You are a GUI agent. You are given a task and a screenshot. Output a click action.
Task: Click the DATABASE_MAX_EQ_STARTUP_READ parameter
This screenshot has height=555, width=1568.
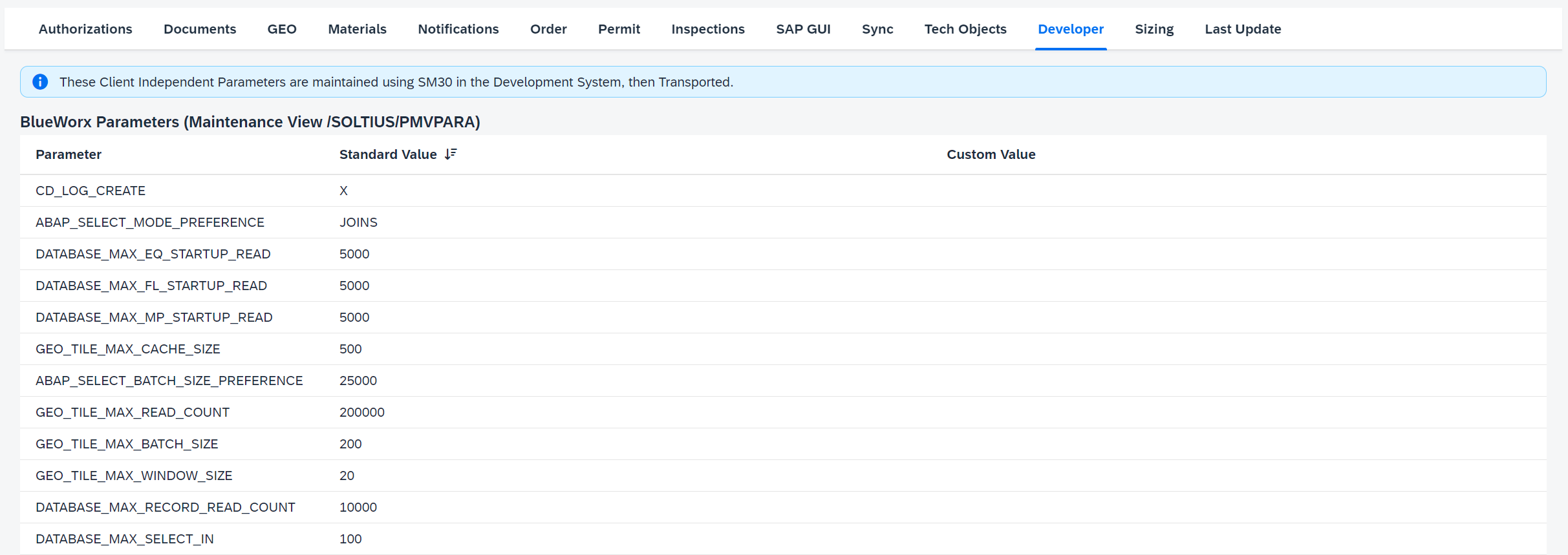(153, 254)
